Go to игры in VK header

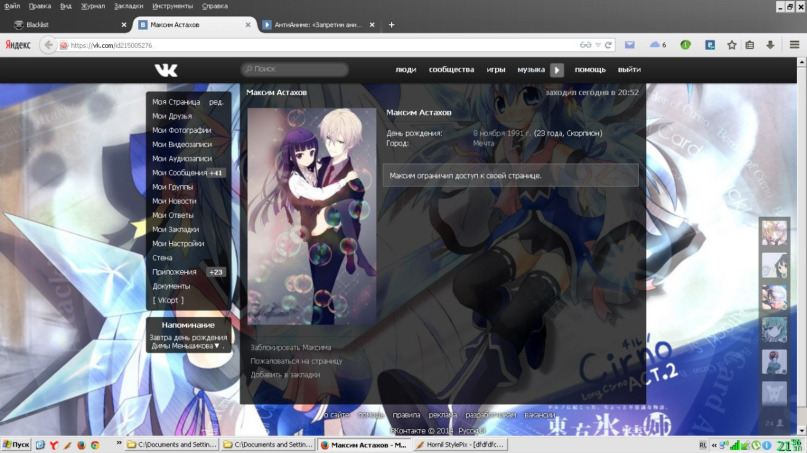coord(496,69)
